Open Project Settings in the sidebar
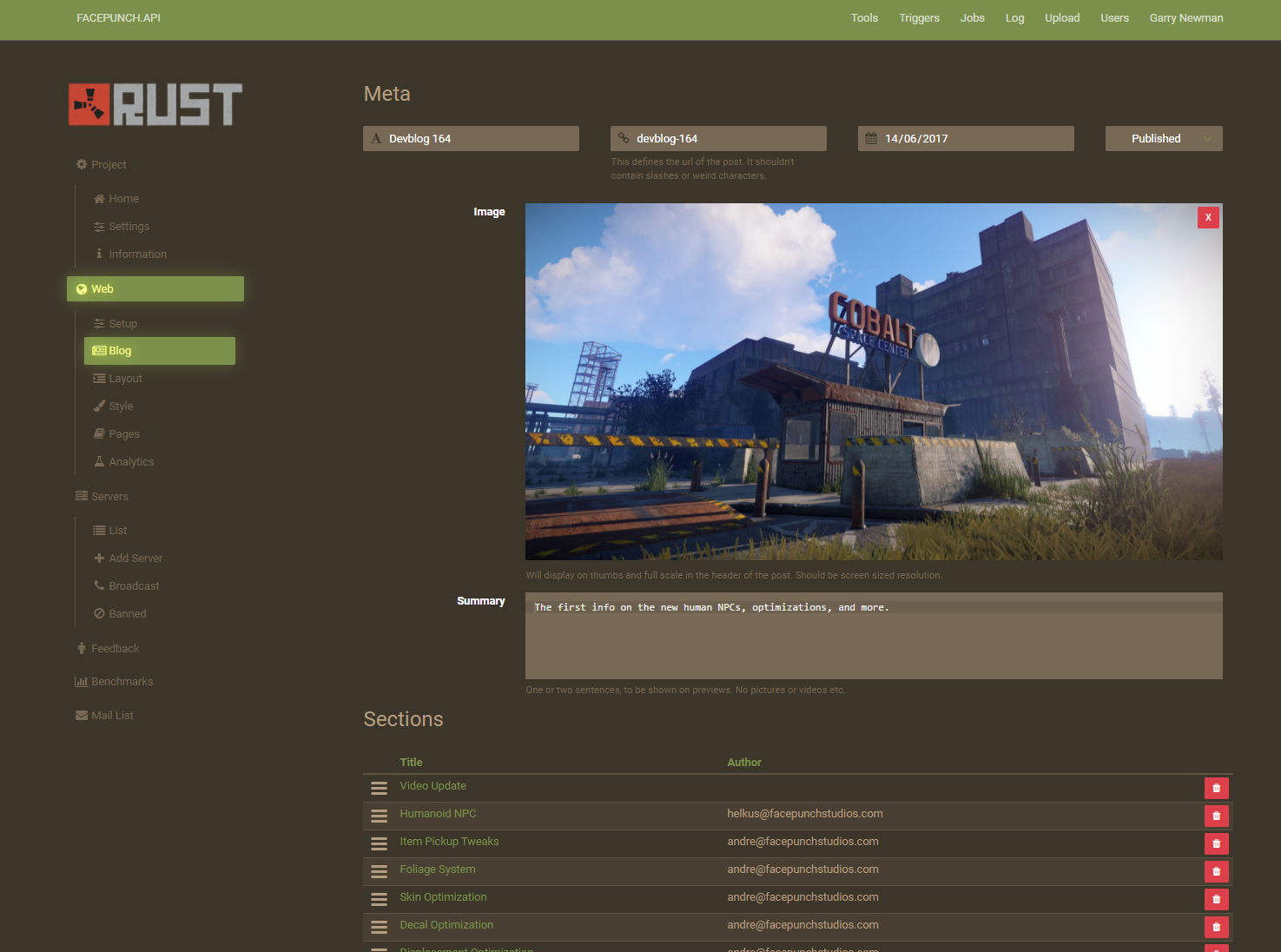The image size is (1281, 952). (x=122, y=227)
